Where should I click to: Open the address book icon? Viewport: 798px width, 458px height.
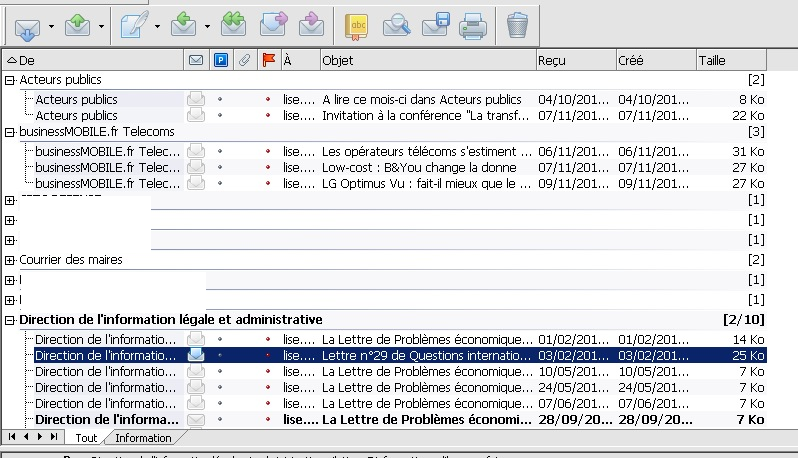tap(356, 24)
